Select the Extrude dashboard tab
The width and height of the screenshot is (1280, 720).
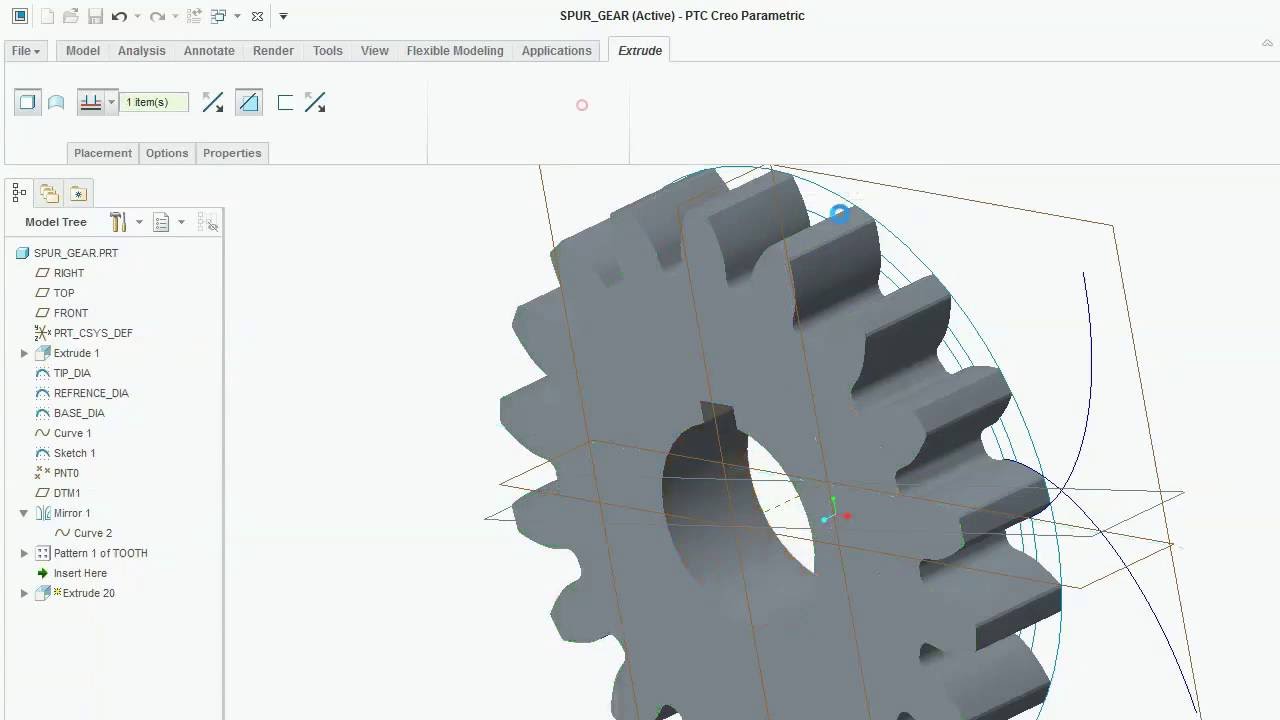640,51
